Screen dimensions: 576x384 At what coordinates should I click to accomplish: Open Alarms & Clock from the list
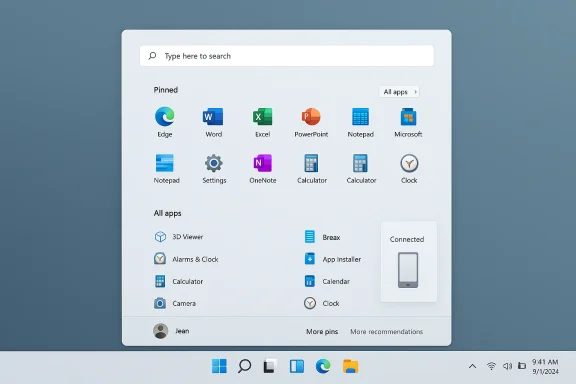pos(186,259)
